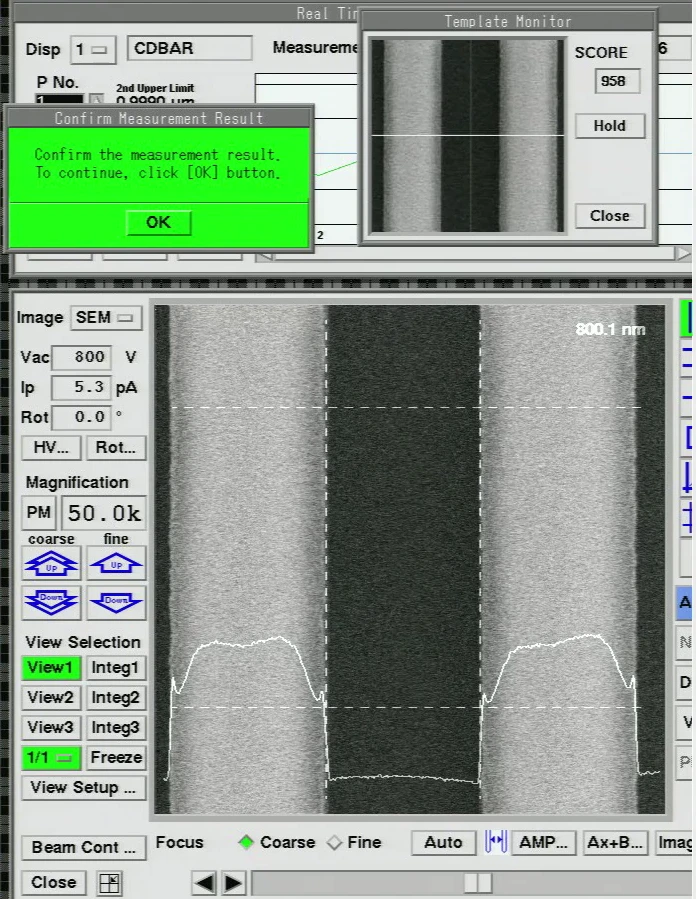Select the Coarse focus radio option
Screen dimensions: 696x899
pos(276,842)
